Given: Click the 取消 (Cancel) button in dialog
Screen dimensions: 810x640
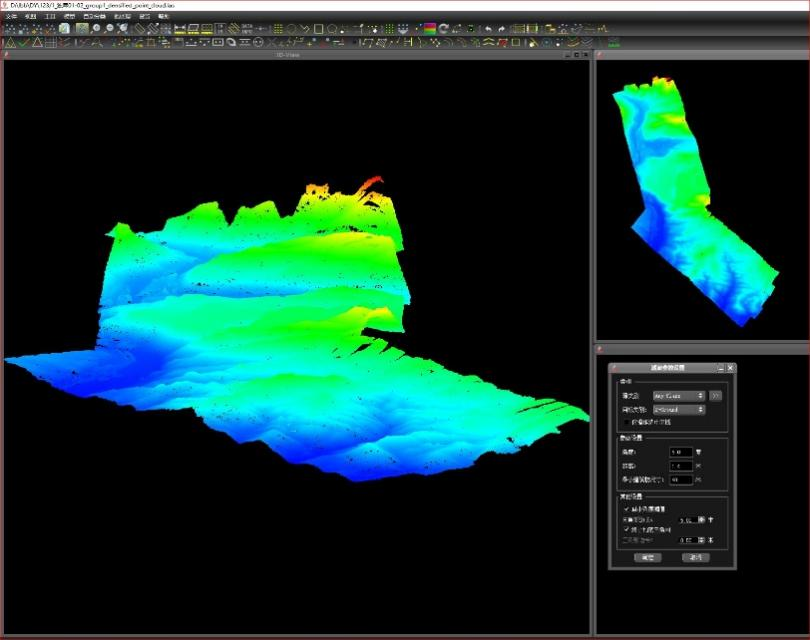Looking at the screenshot, I should click(695, 557).
